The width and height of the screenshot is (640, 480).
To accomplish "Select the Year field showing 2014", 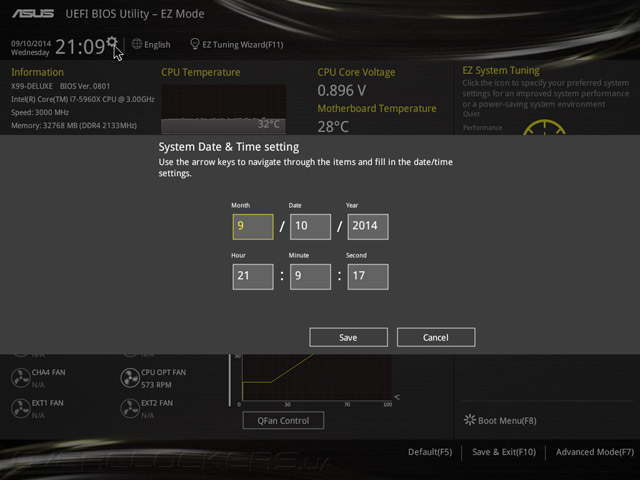I will click(368, 227).
